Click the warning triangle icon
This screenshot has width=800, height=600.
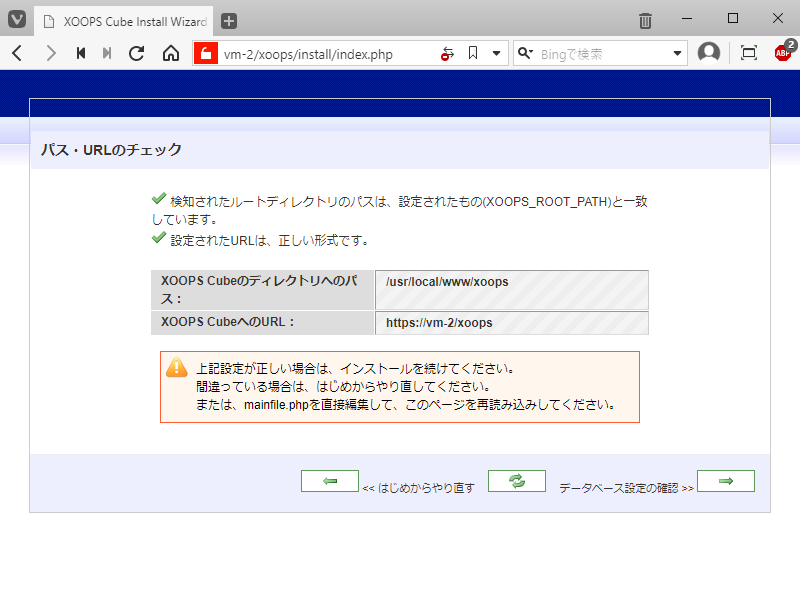[x=177, y=367]
